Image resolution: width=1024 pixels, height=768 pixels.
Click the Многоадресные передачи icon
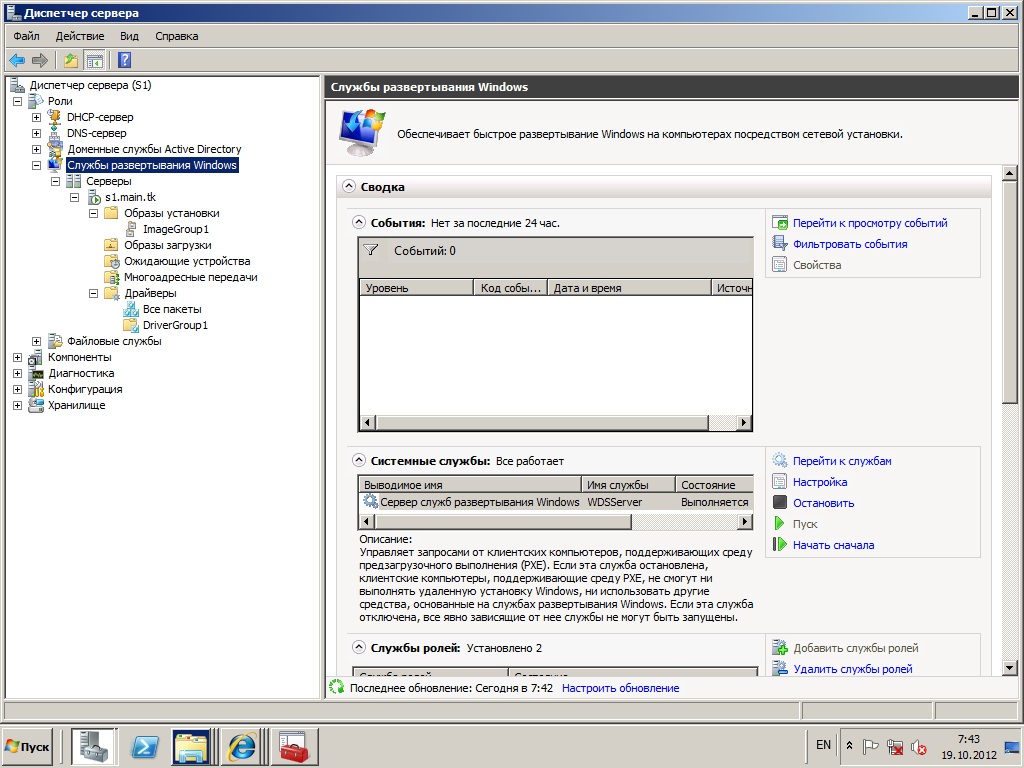(x=112, y=277)
